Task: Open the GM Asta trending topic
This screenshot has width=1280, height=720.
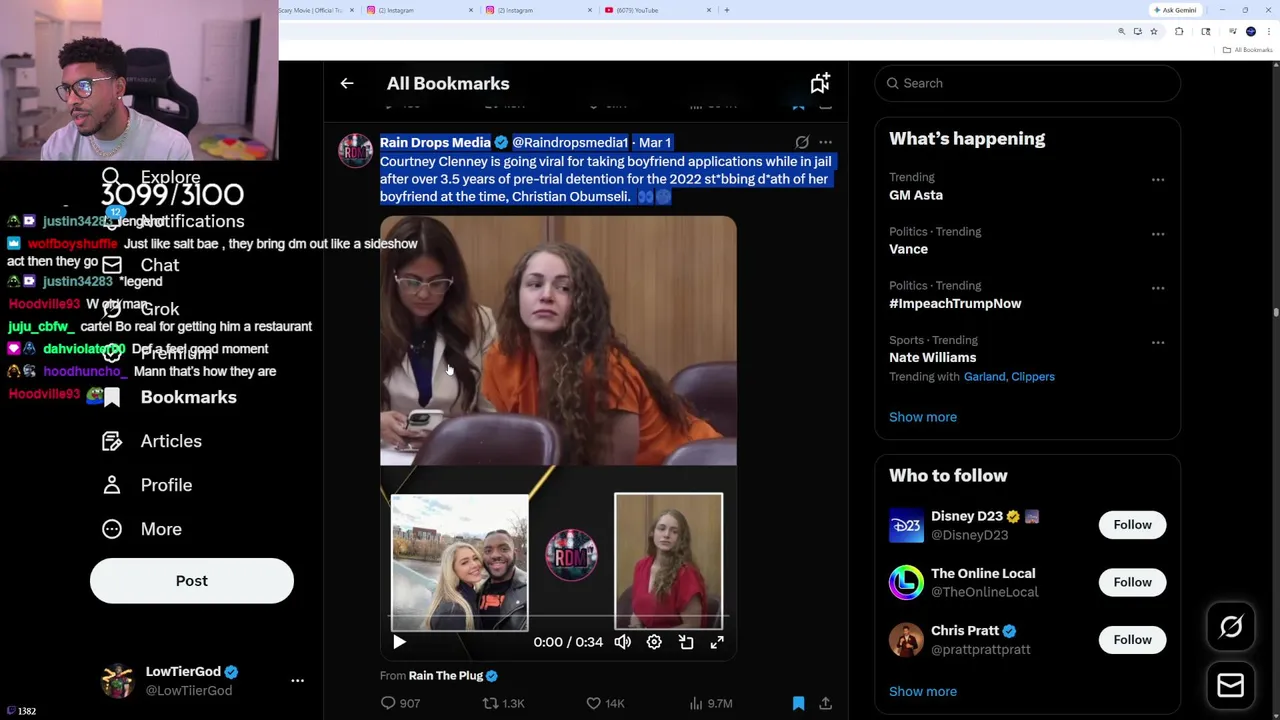Action: [916, 195]
